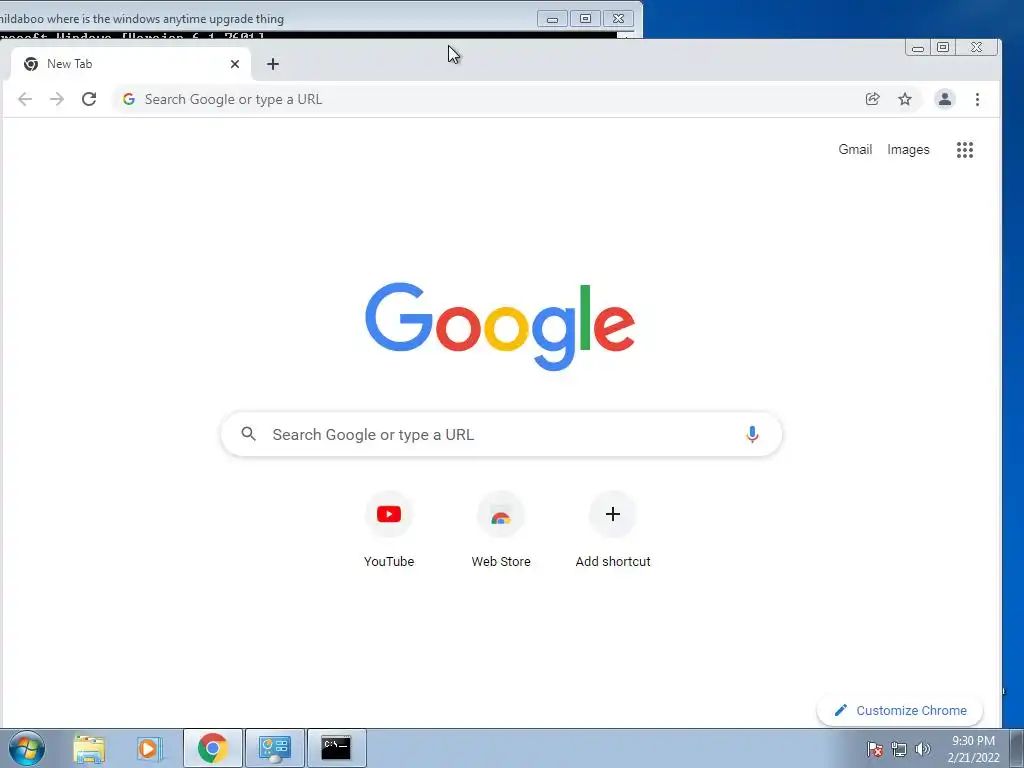Open the volume speaker tray icon
1024x768 pixels.
click(923, 749)
